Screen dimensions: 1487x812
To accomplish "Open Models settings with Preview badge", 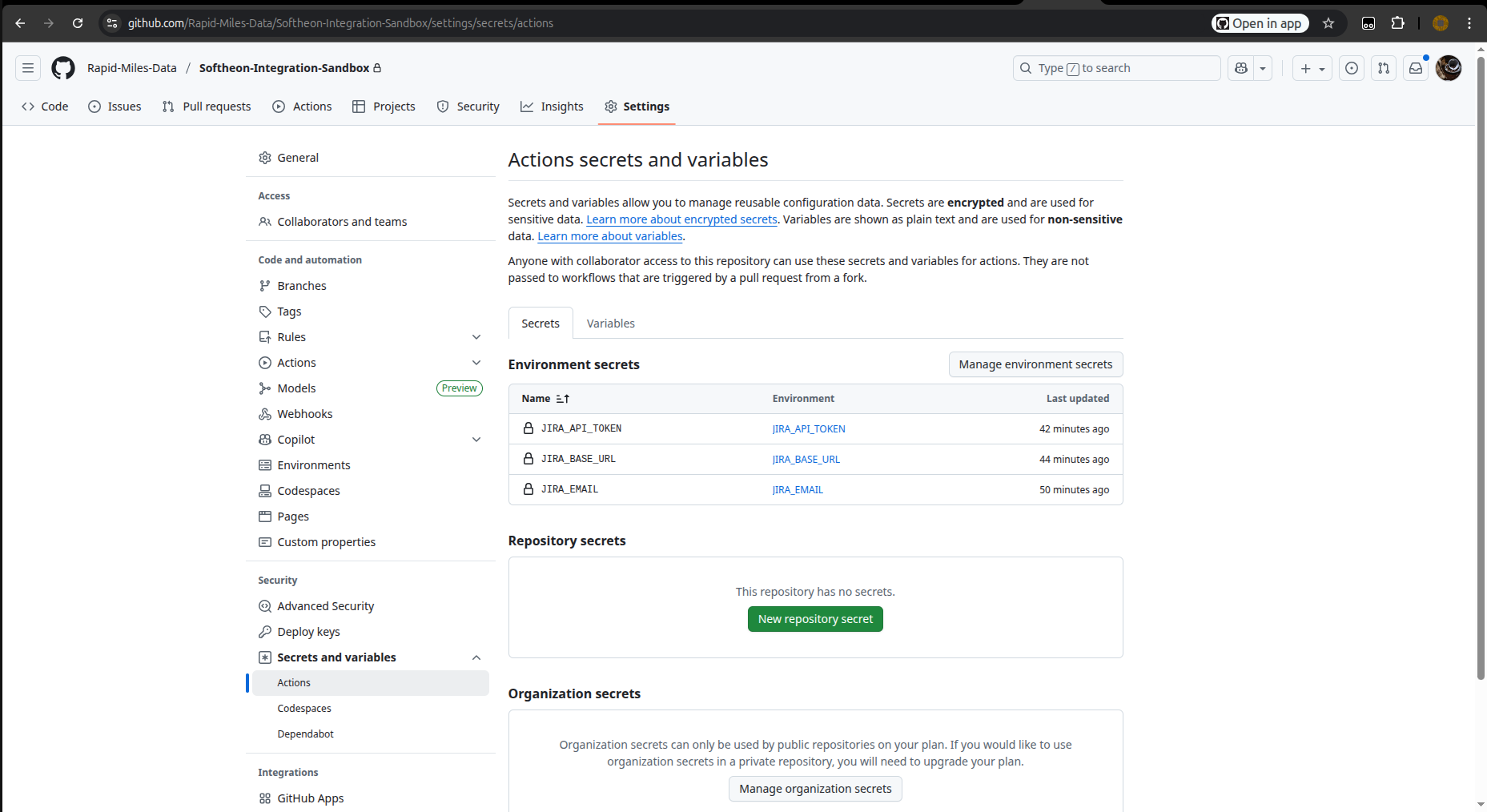I will point(371,388).
